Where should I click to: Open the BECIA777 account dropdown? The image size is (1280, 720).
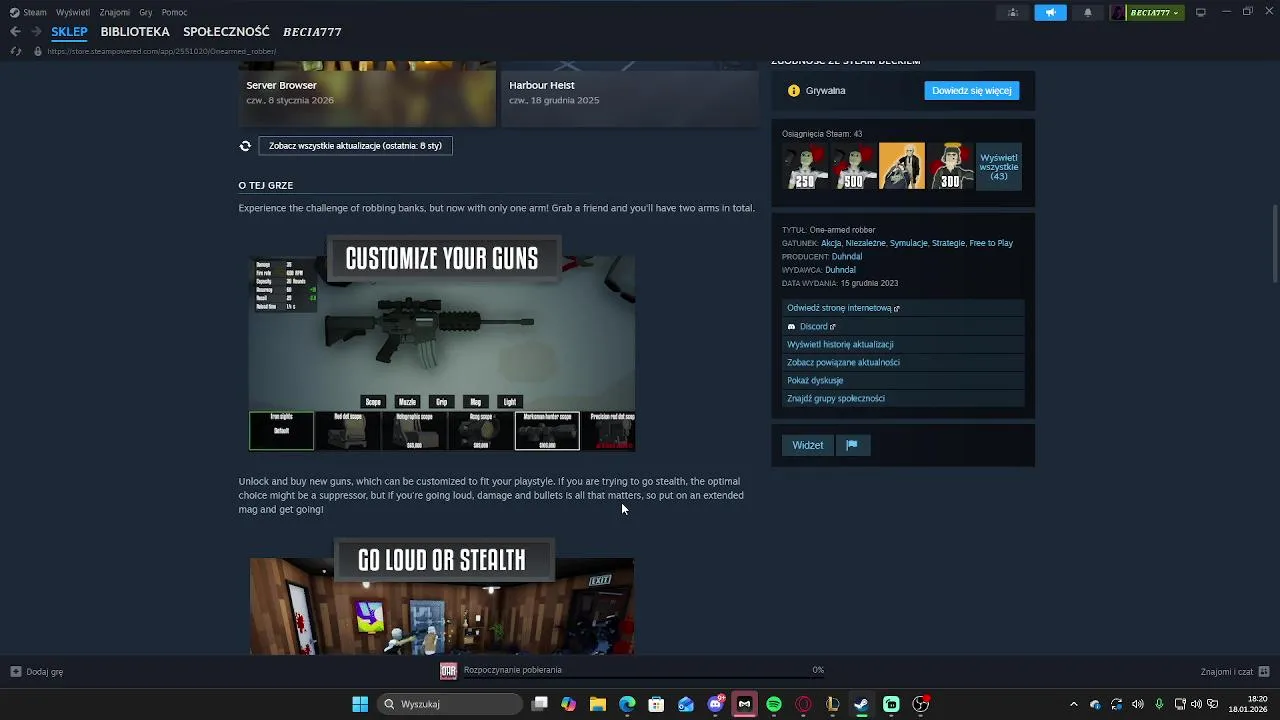1155,12
